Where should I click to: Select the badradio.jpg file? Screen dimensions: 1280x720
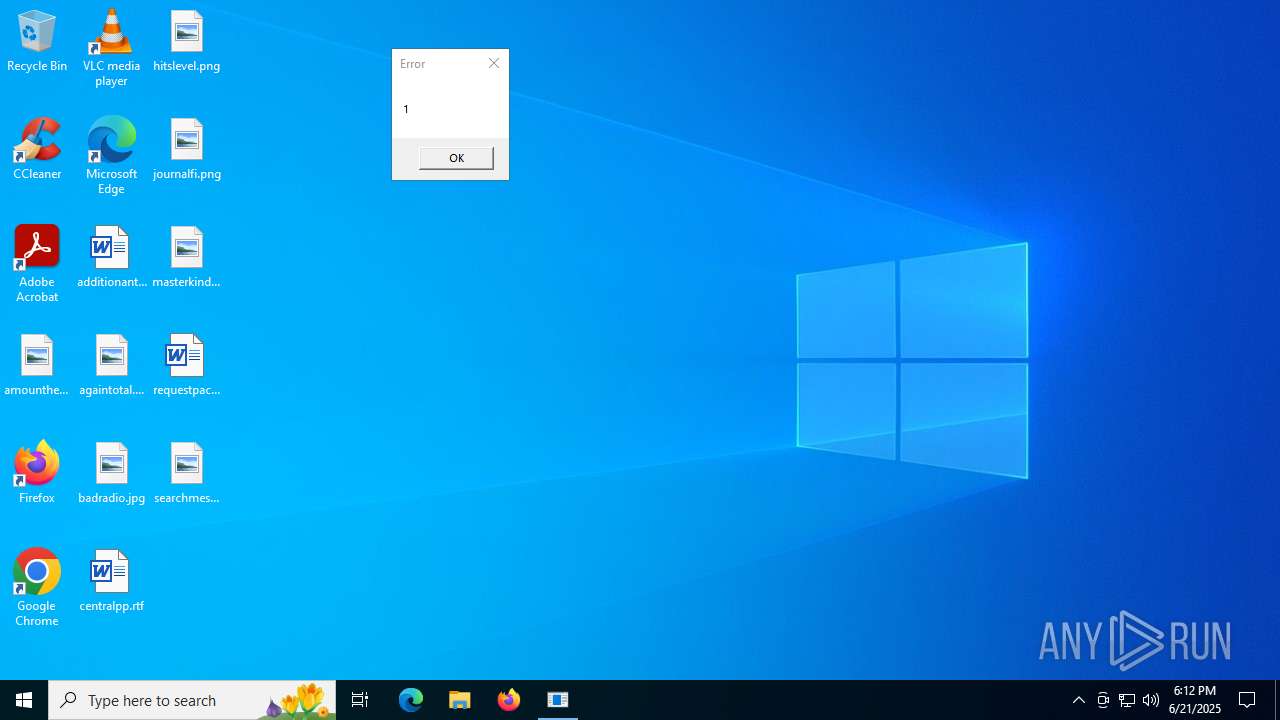point(111,474)
